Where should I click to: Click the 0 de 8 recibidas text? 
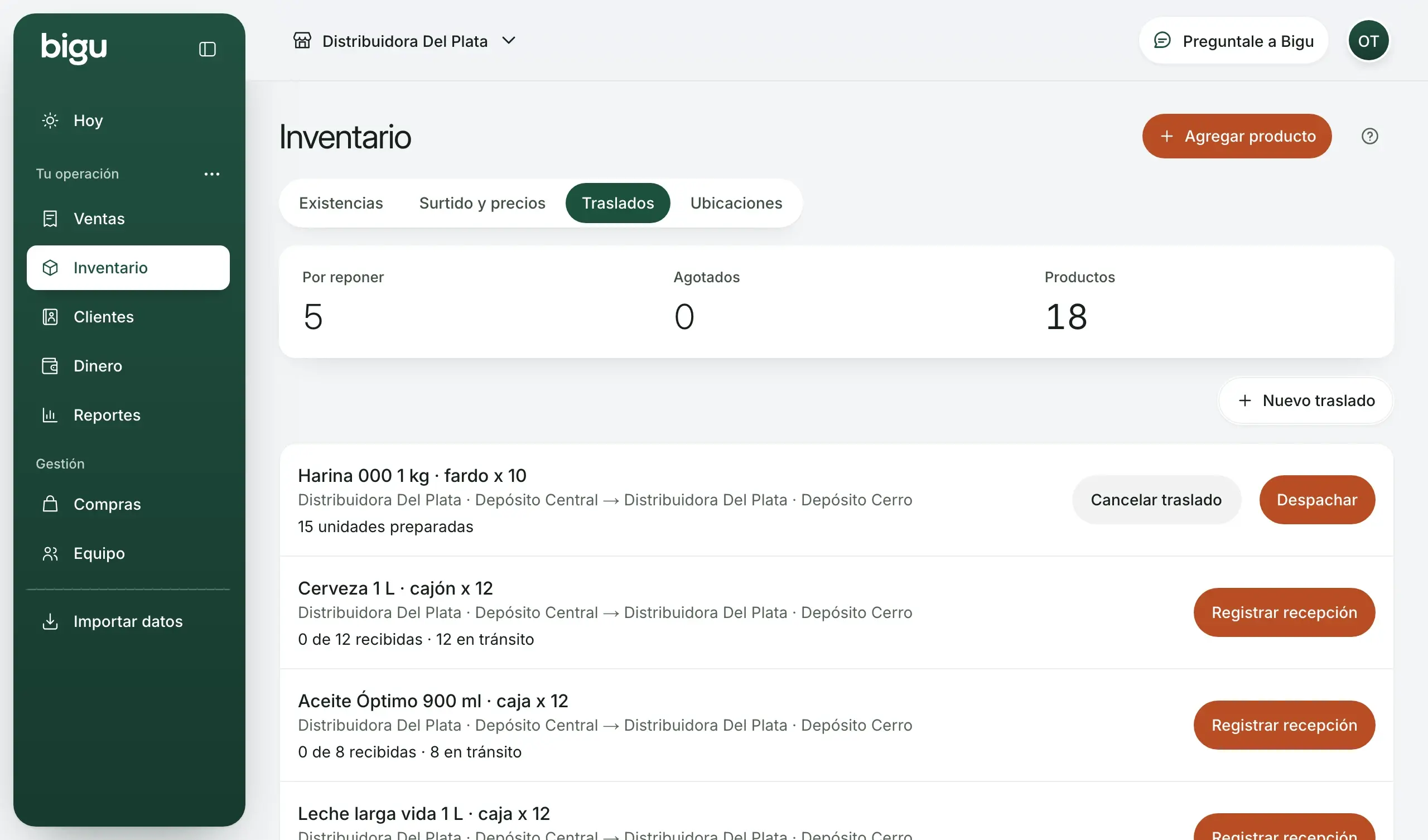pos(357,753)
